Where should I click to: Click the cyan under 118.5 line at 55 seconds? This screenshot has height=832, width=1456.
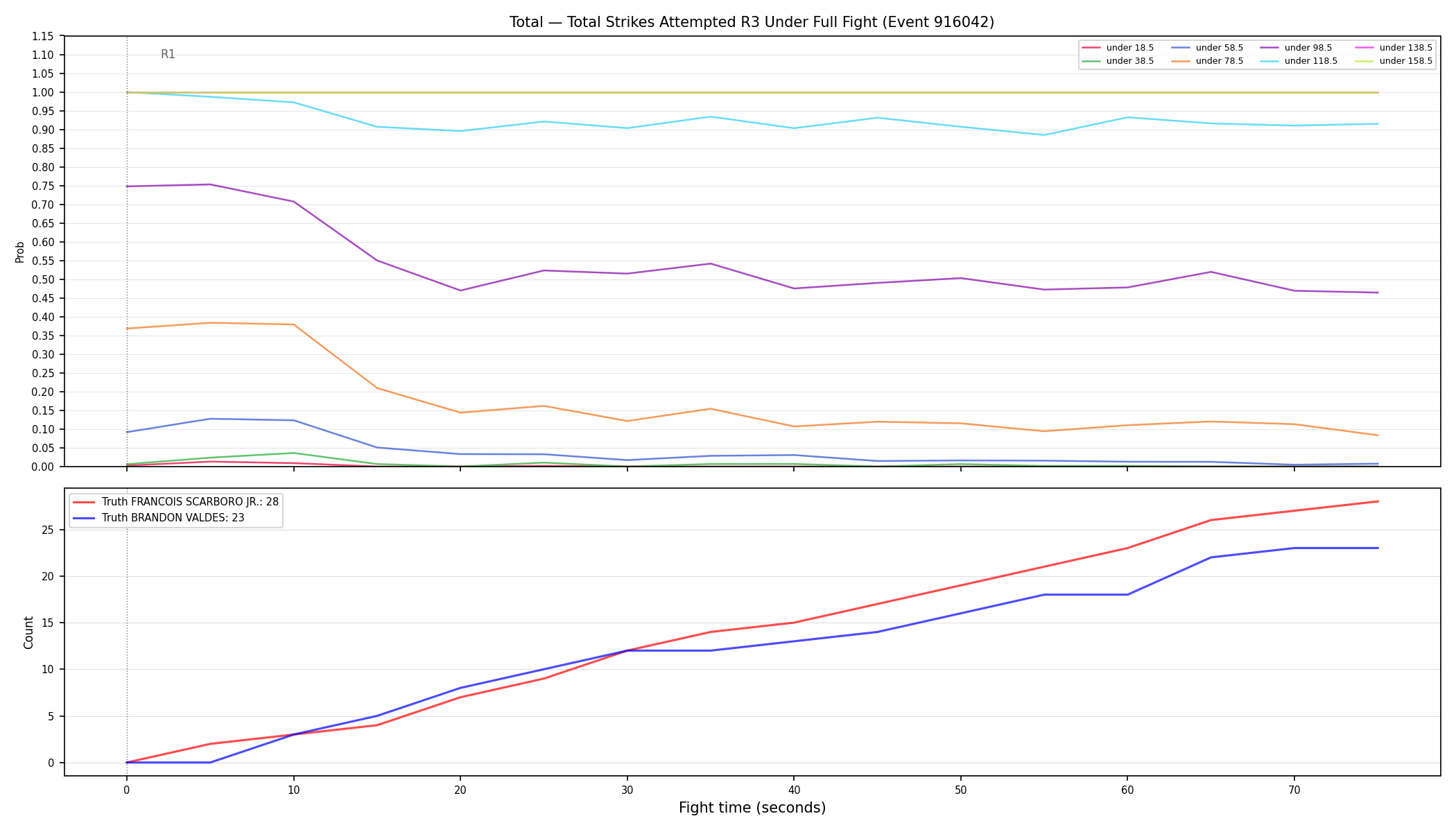coord(1044,135)
